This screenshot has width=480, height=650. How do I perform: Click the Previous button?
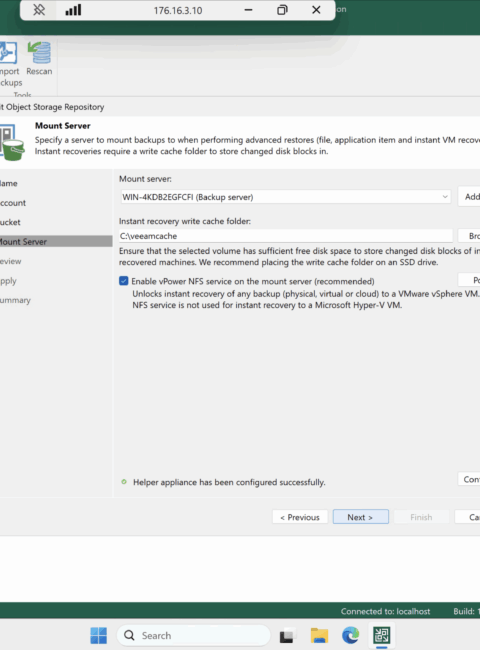(x=300, y=517)
